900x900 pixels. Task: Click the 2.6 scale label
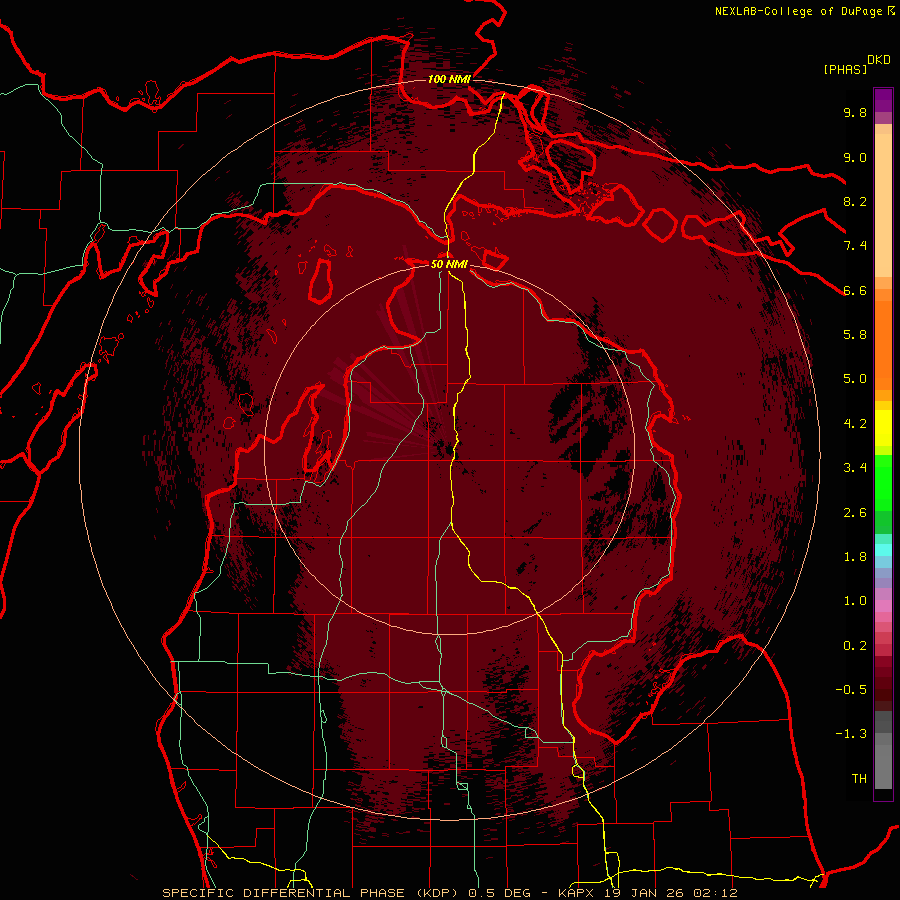(x=855, y=513)
